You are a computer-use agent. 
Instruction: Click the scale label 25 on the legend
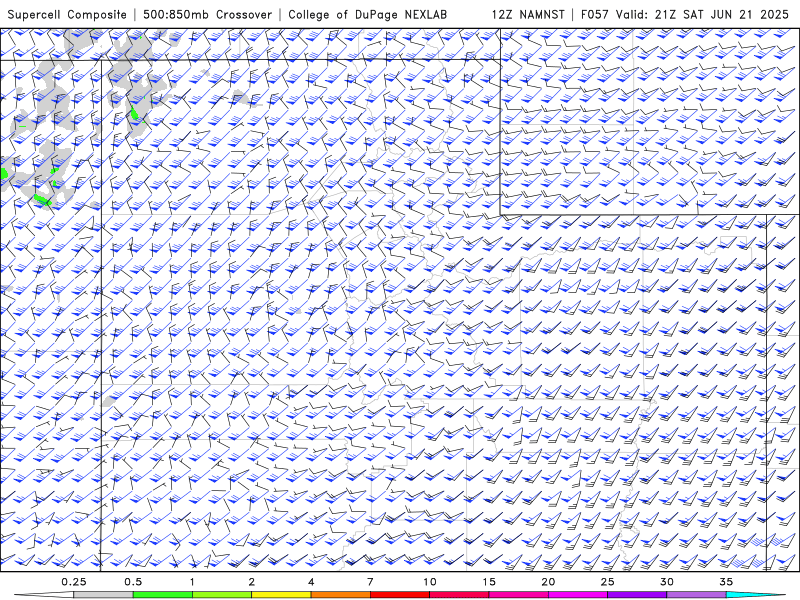(x=607, y=582)
